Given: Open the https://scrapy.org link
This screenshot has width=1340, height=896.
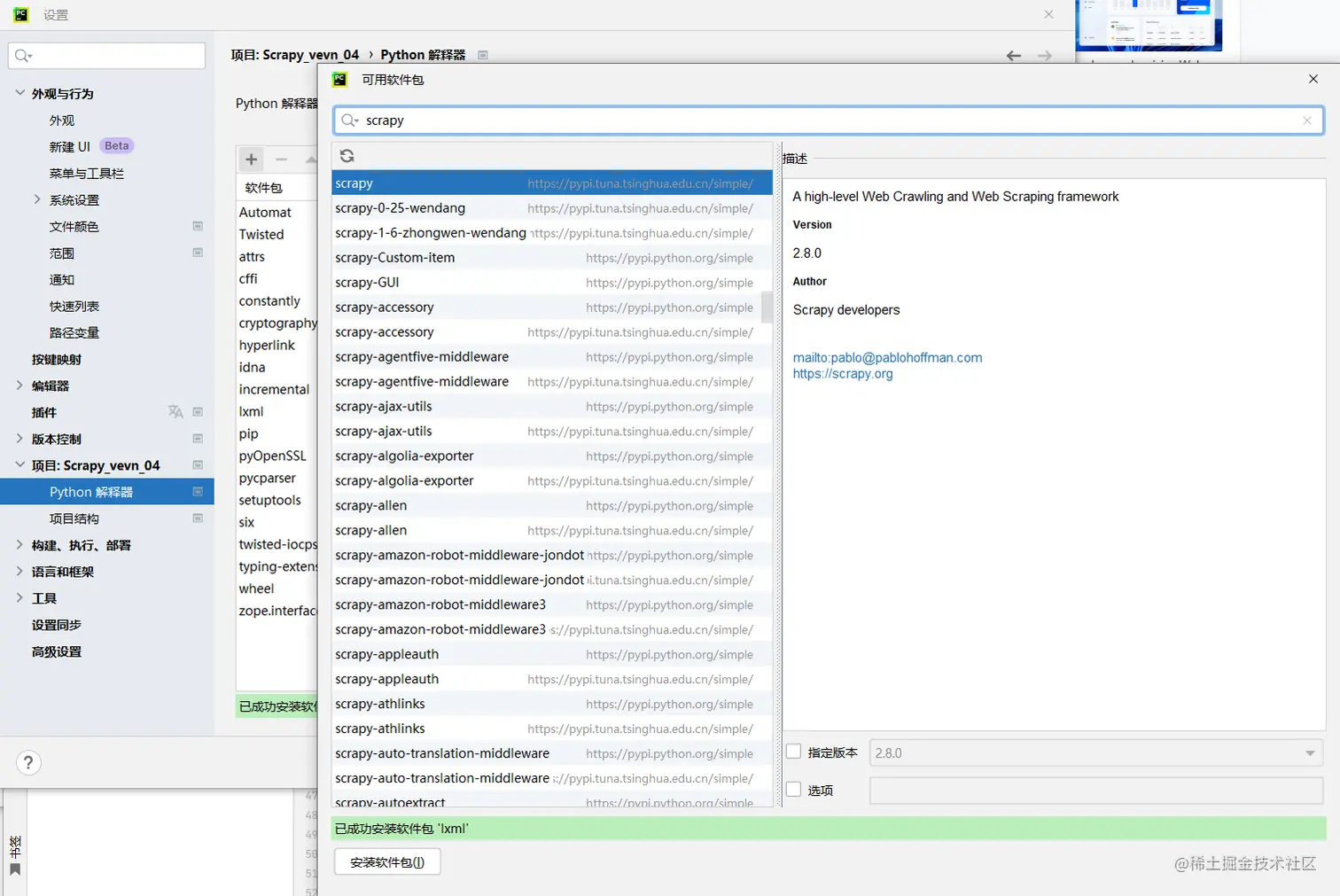Looking at the screenshot, I should click(x=843, y=374).
